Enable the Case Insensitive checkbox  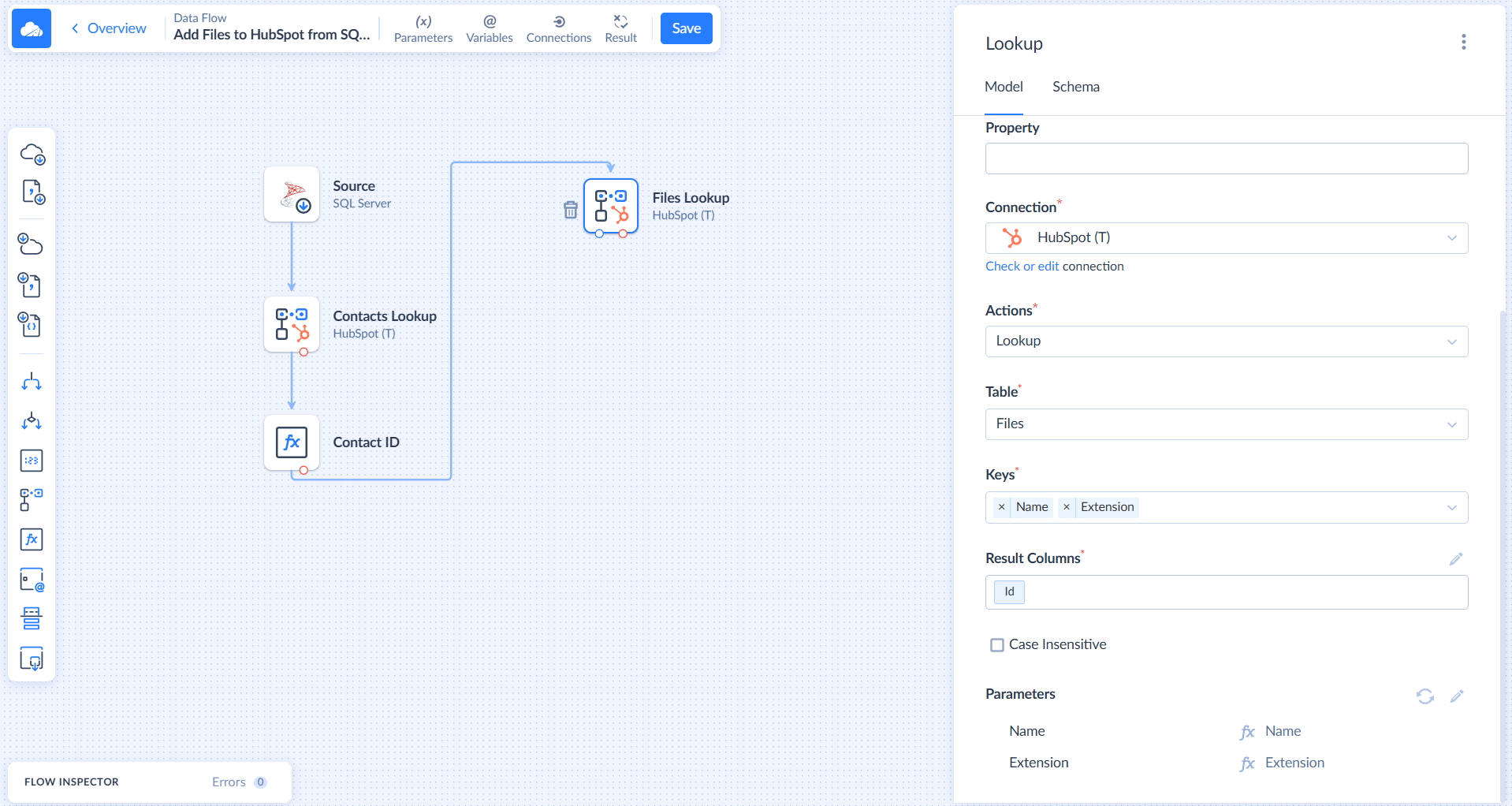point(997,645)
